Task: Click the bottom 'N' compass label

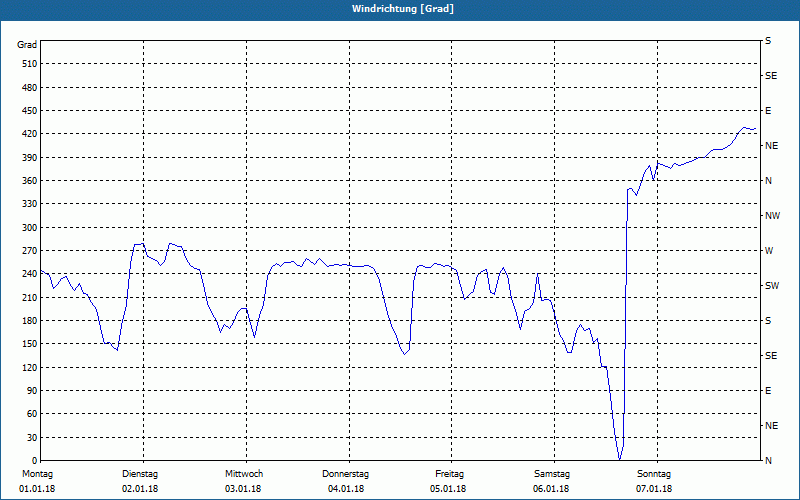Action: [768, 461]
